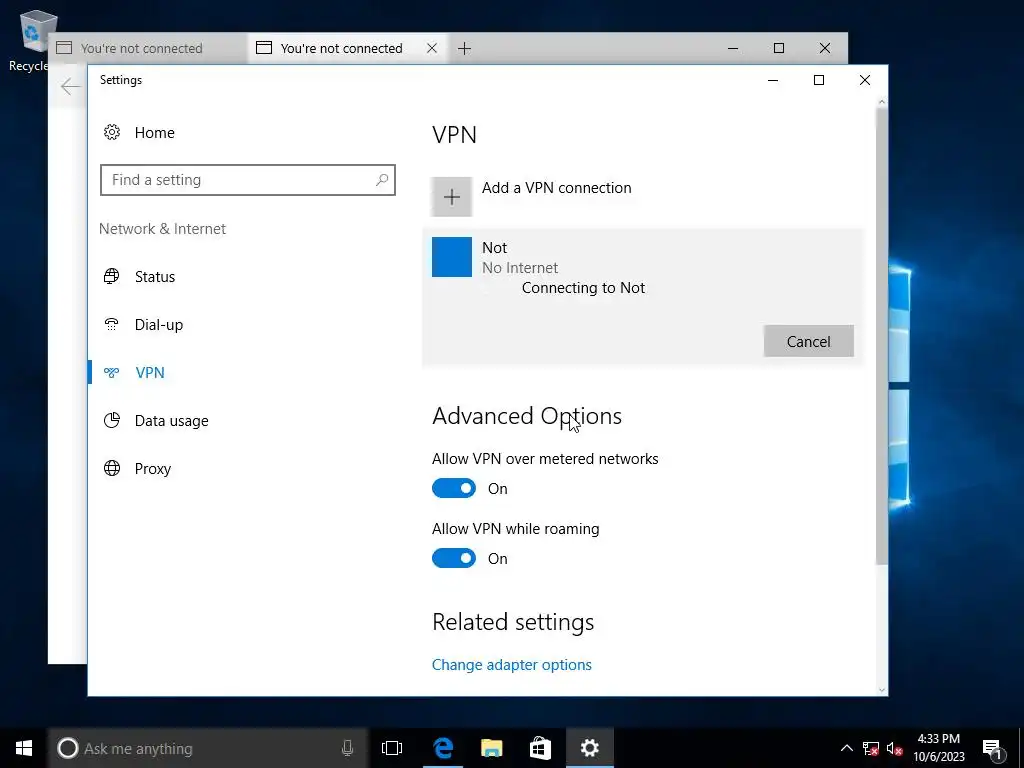Click the Home gear icon
Image resolution: width=1024 pixels, height=768 pixels.
112,133
